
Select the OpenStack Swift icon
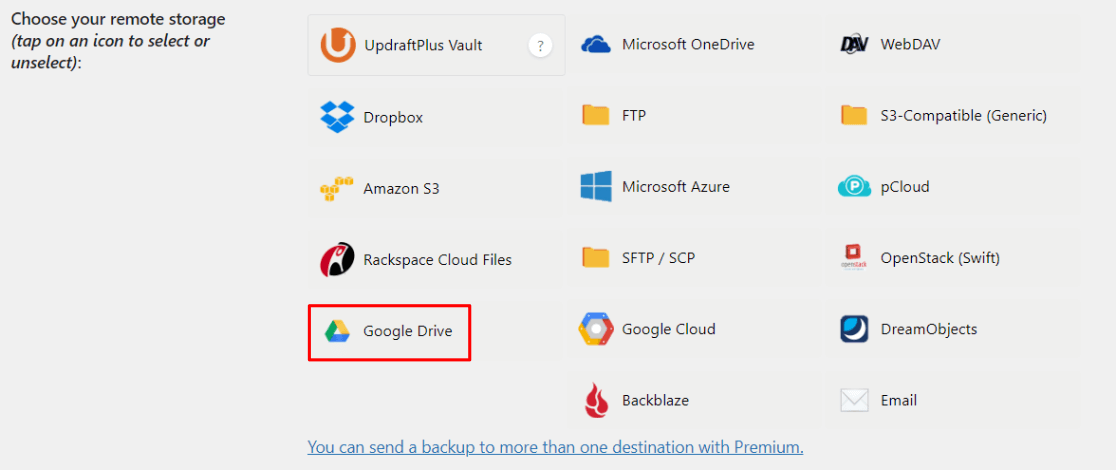tap(854, 258)
